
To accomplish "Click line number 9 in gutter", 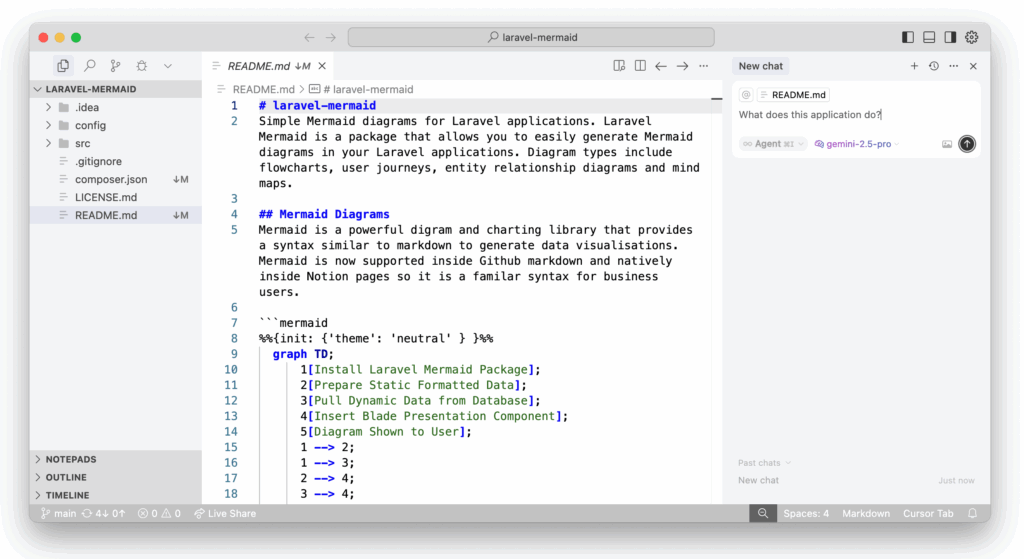I will (x=234, y=354).
